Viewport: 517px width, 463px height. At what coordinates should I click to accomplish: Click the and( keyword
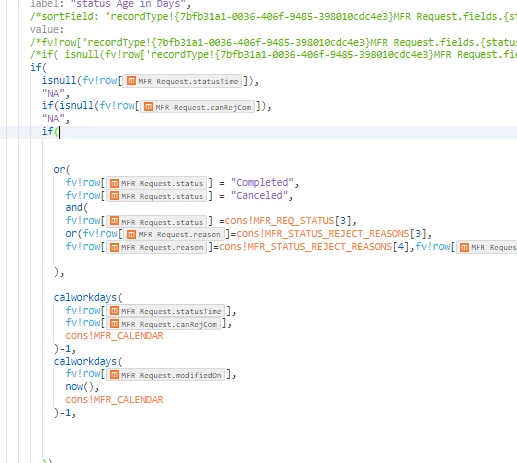[x=77, y=208]
